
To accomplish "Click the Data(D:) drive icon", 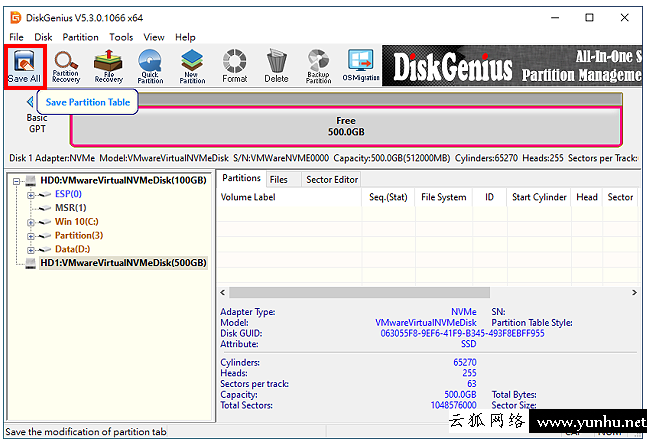I will pyautogui.click(x=45, y=250).
